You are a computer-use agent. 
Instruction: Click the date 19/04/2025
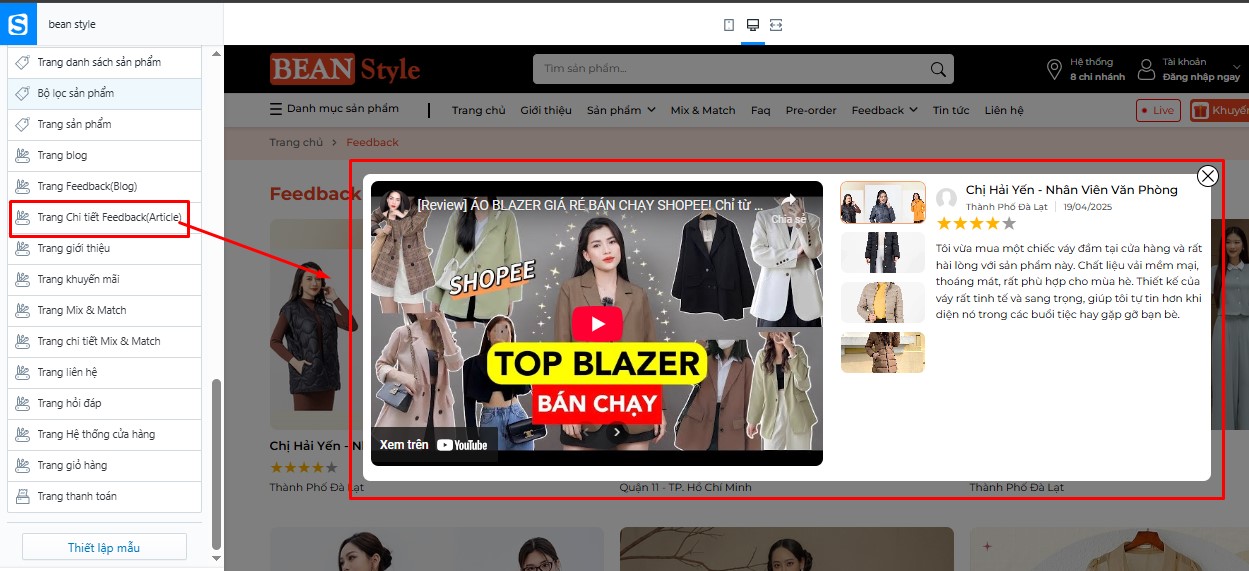pos(1089,207)
